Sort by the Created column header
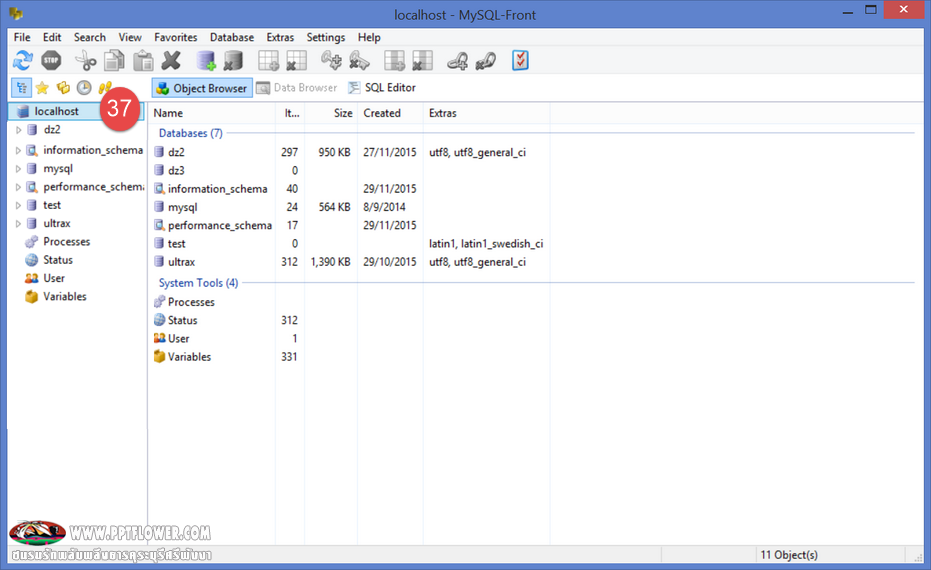The image size is (931, 570). (390, 113)
